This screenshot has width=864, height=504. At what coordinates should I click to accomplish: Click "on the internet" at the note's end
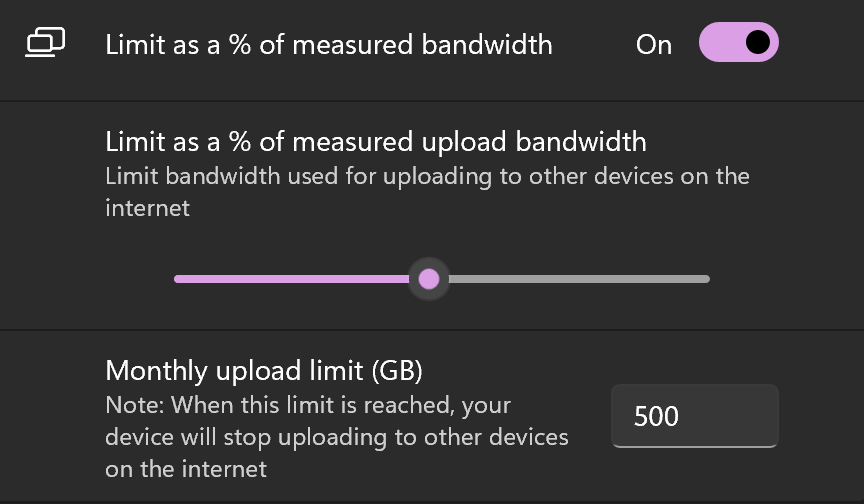[x=186, y=468]
